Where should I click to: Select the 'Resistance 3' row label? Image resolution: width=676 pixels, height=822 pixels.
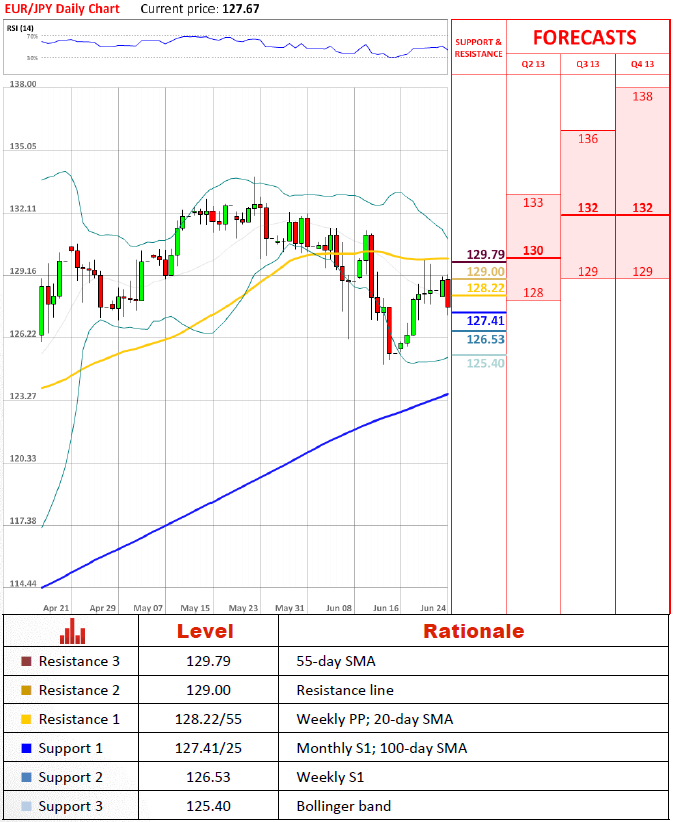point(79,661)
